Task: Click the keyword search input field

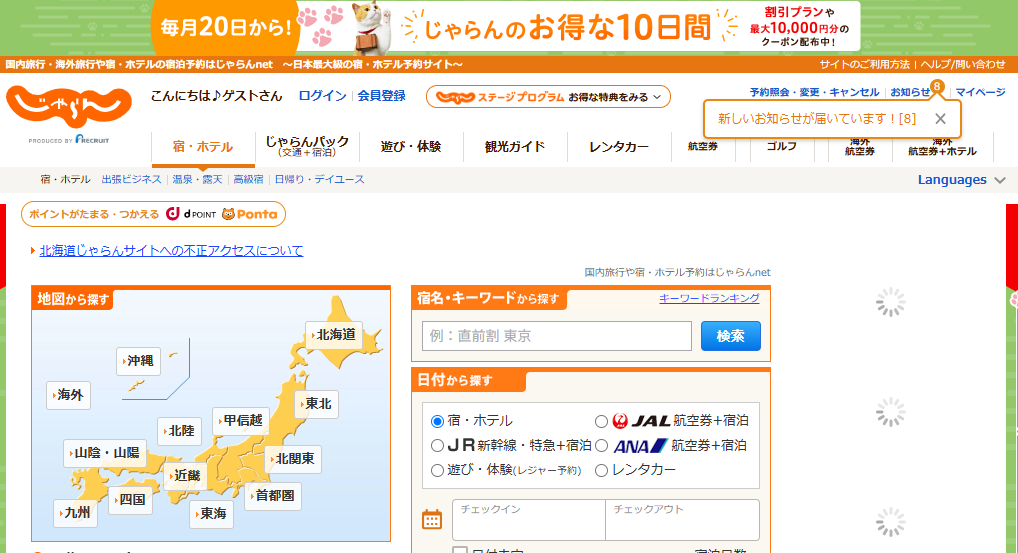Action: coord(557,336)
